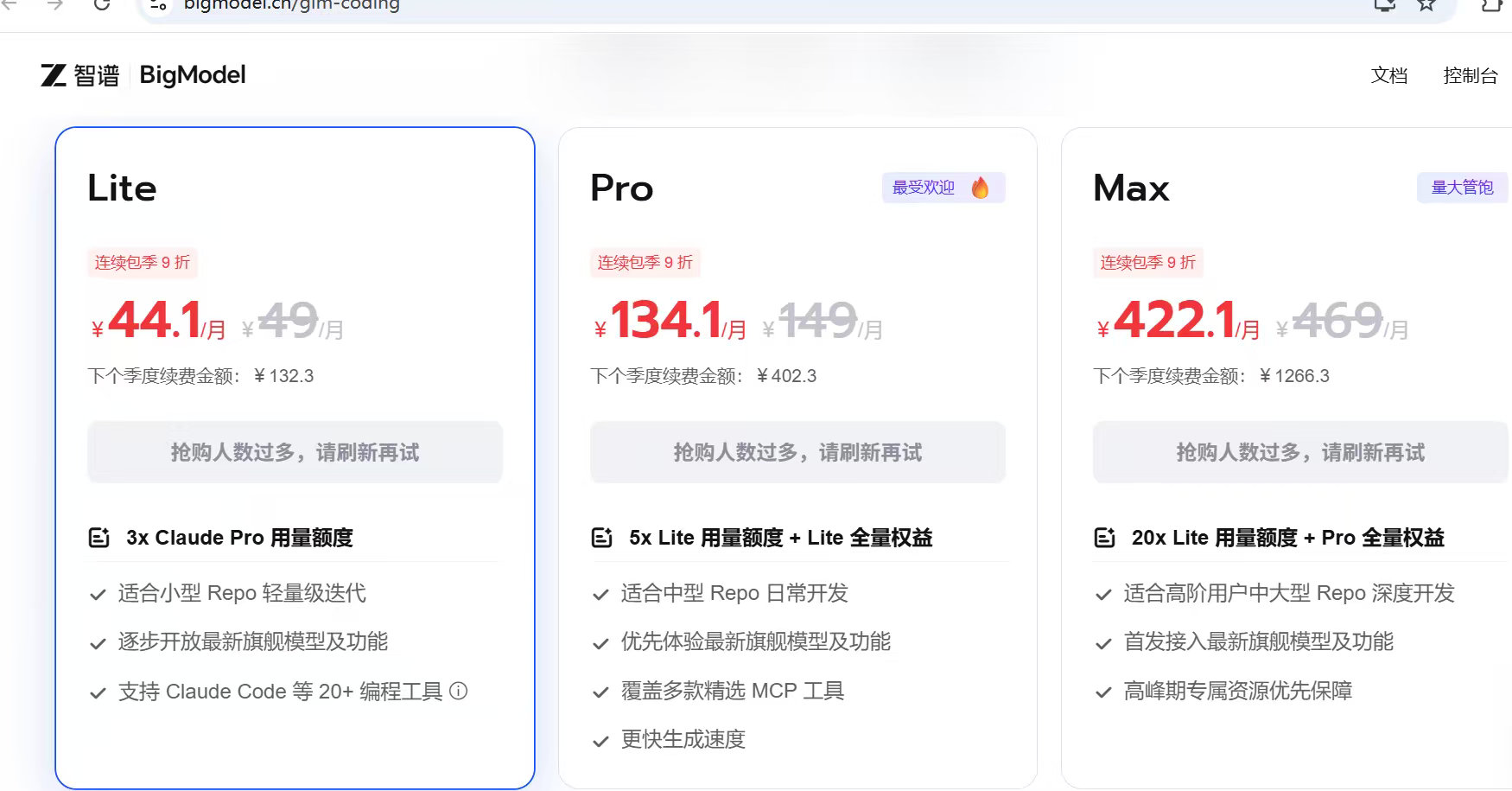The image size is (1512, 791).
Task: Click checkmark beside 更快生成速度
Action: pos(600,741)
